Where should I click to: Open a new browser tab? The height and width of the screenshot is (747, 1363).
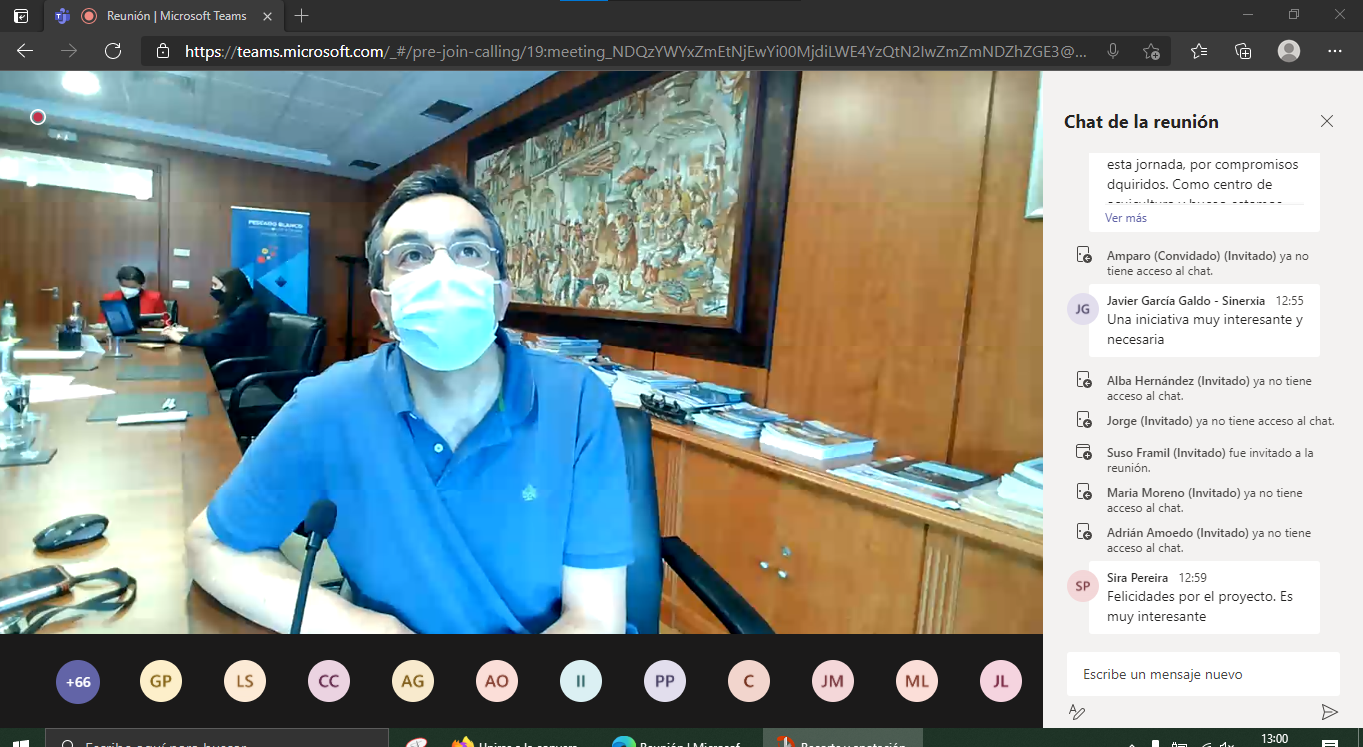coord(302,16)
